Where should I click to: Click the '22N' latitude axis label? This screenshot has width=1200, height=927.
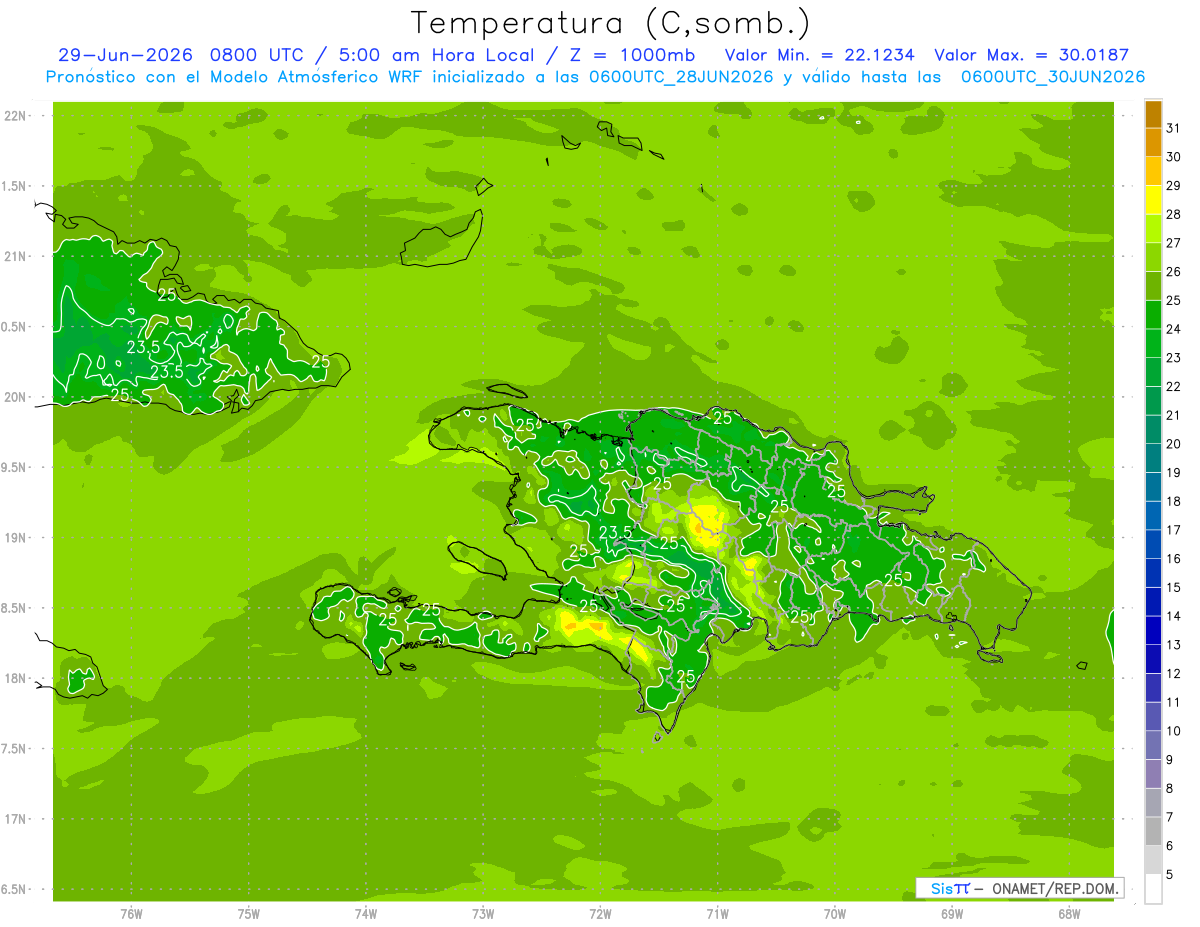point(16,115)
